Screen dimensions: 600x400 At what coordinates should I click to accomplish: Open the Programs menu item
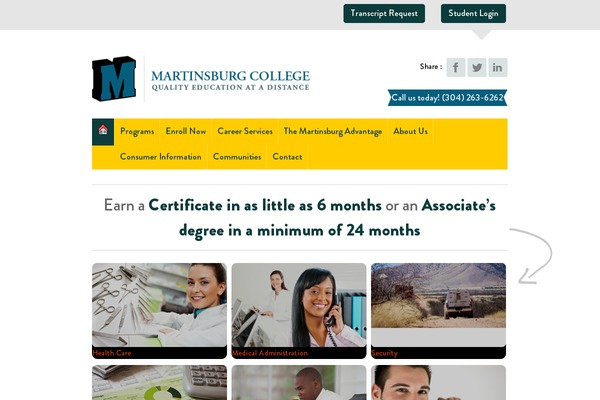click(x=137, y=131)
